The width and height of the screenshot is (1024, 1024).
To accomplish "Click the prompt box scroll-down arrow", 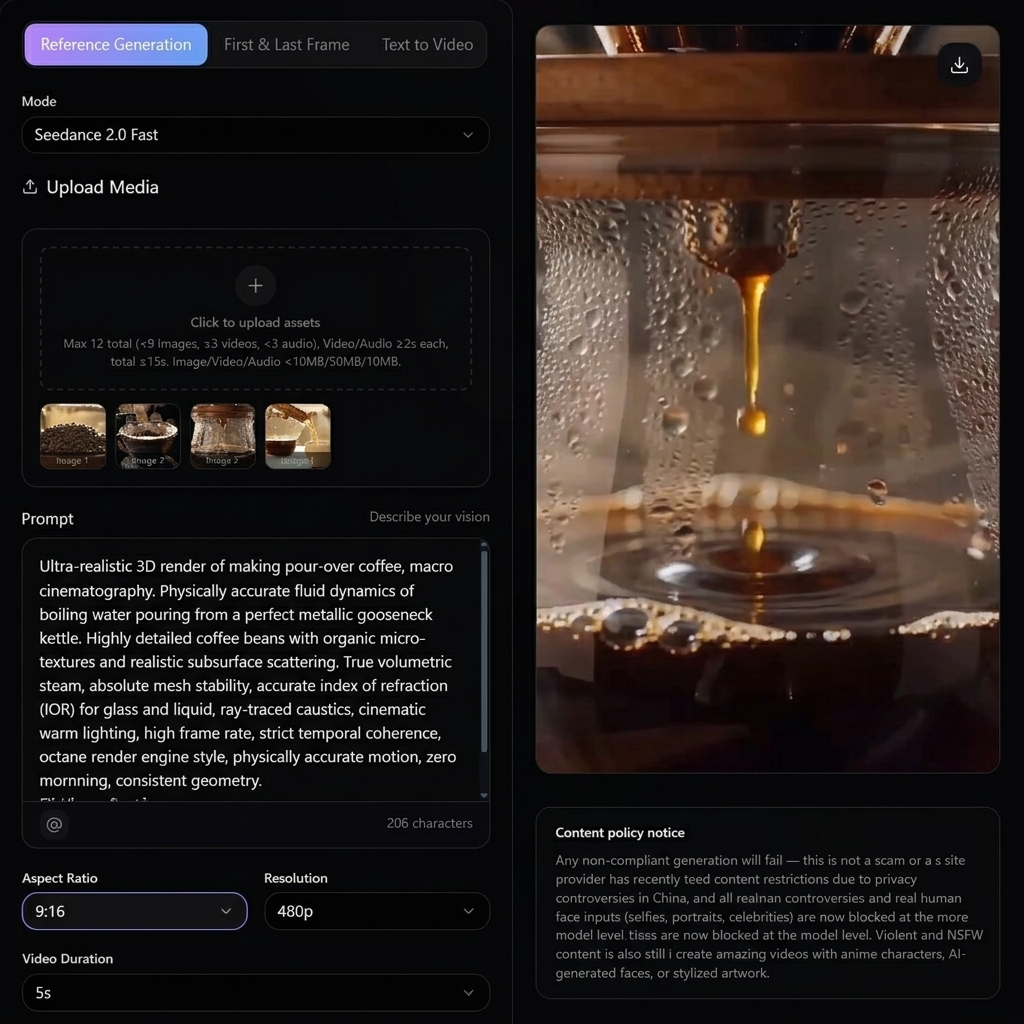I will pos(485,795).
